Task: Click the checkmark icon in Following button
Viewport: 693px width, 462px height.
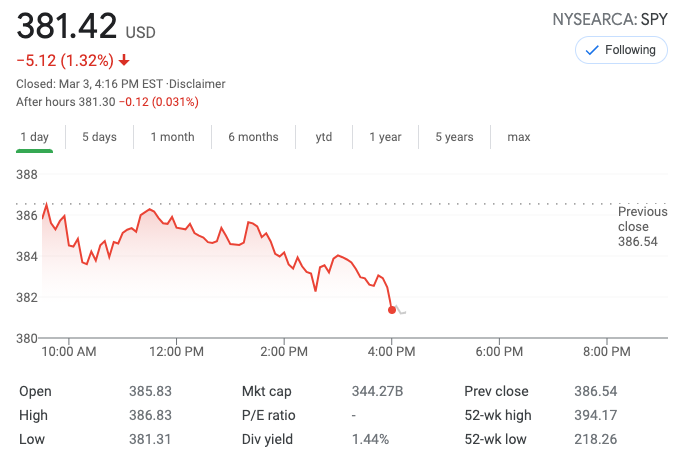Action: [x=591, y=50]
